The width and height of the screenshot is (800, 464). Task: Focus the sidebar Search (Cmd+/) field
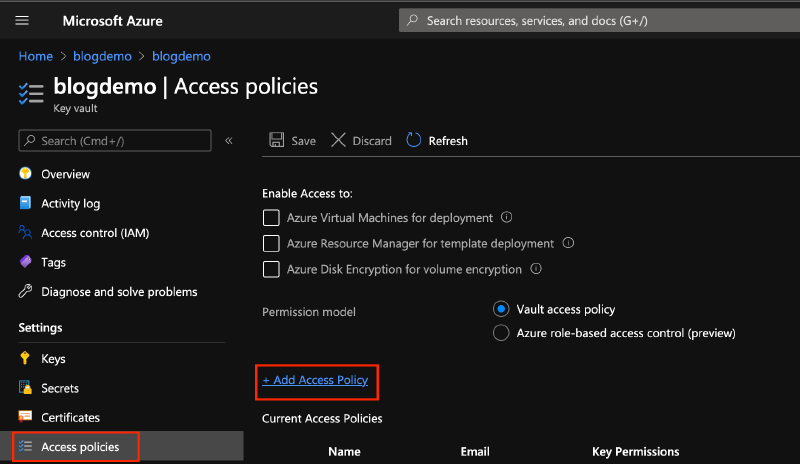click(115, 140)
